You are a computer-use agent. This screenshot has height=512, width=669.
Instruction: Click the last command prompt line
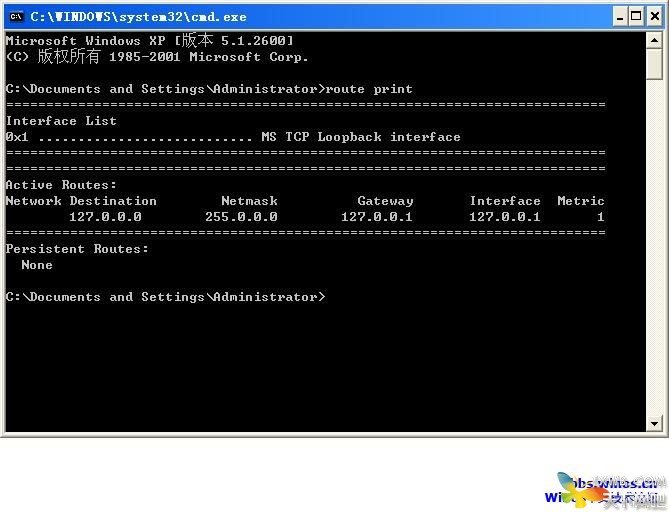[166, 297]
